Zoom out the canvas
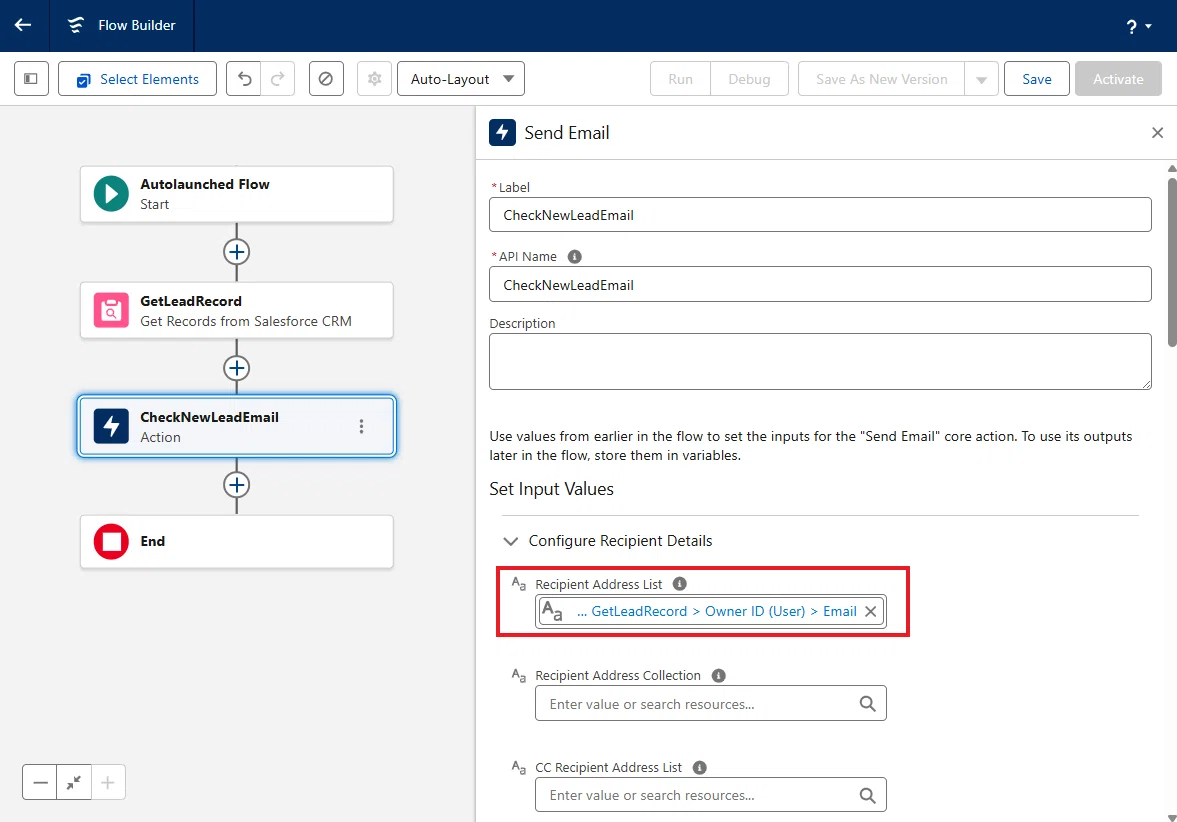This screenshot has height=822, width=1177. 40,782
